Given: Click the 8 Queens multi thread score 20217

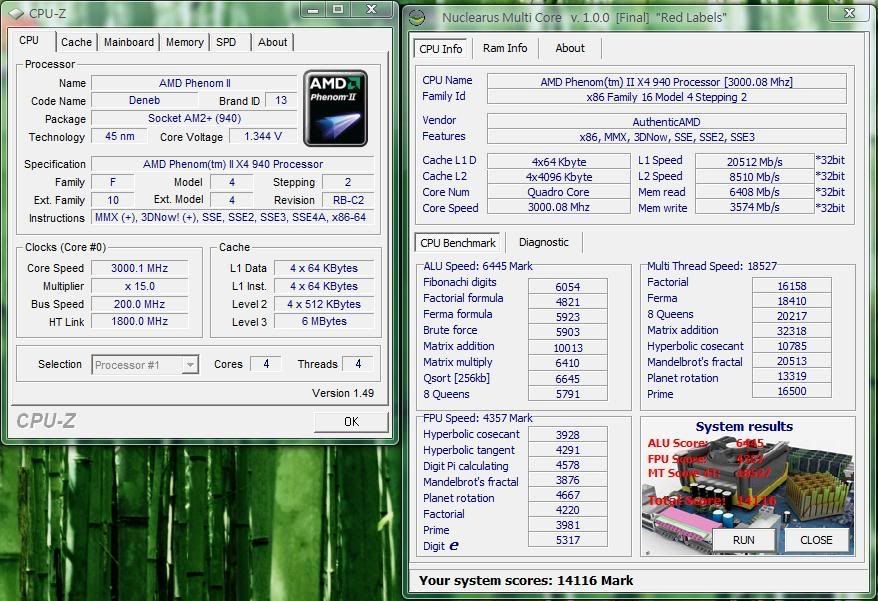Looking at the screenshot, I should (792, 316).
